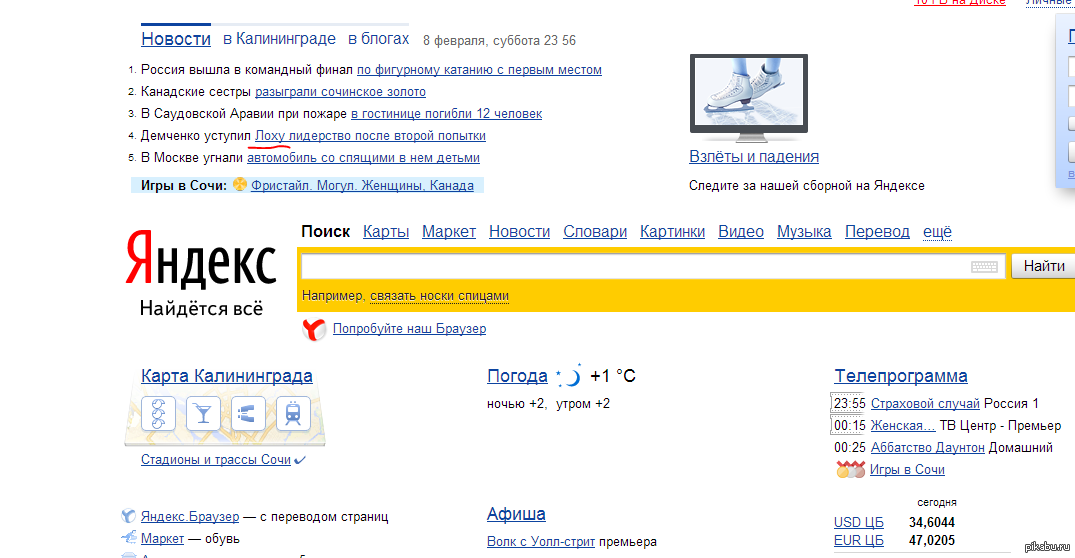
Task: Open the USD ЦБ exchange rate link
Action: click(x=858, y=522)
